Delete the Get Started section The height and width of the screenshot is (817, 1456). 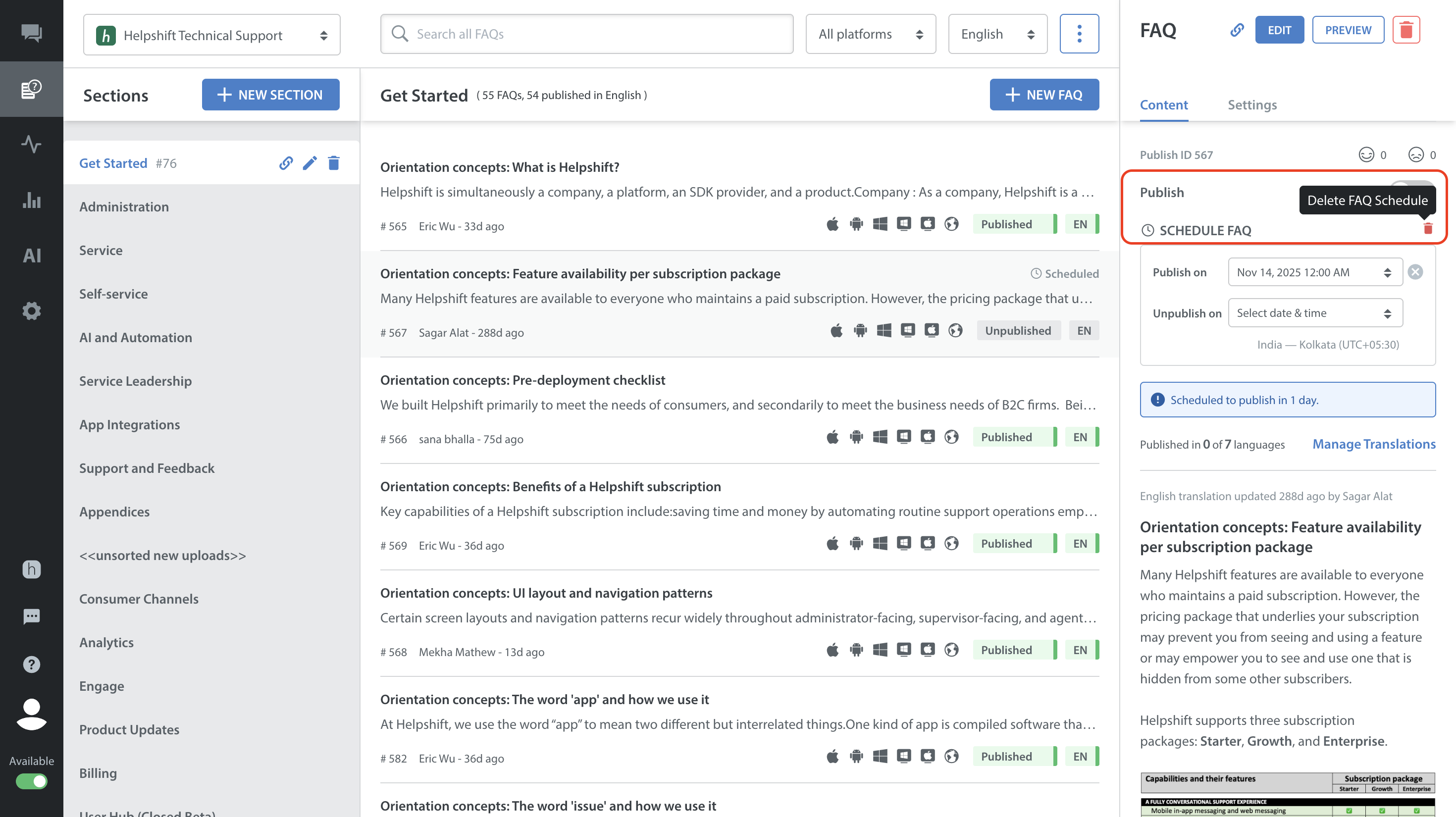333,163
